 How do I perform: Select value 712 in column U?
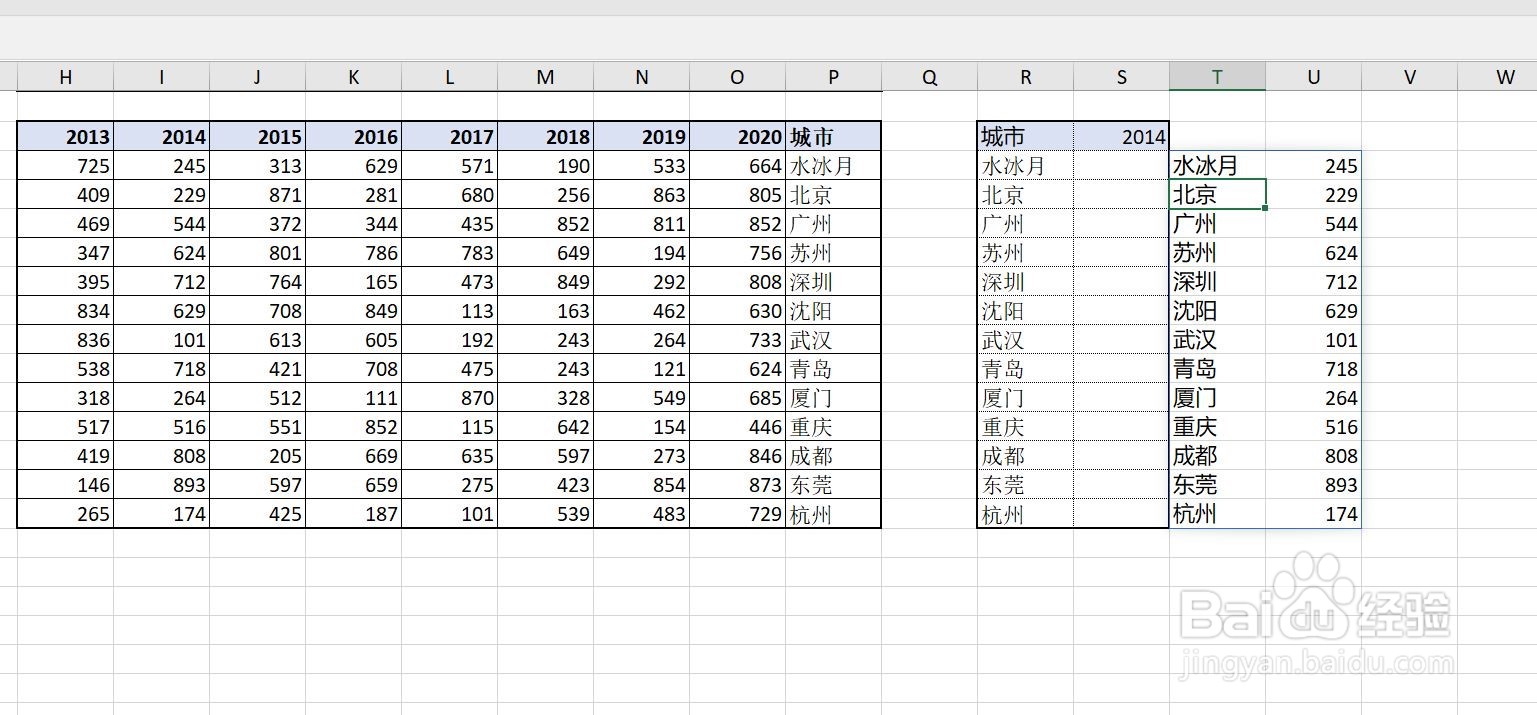point(1313,282)
